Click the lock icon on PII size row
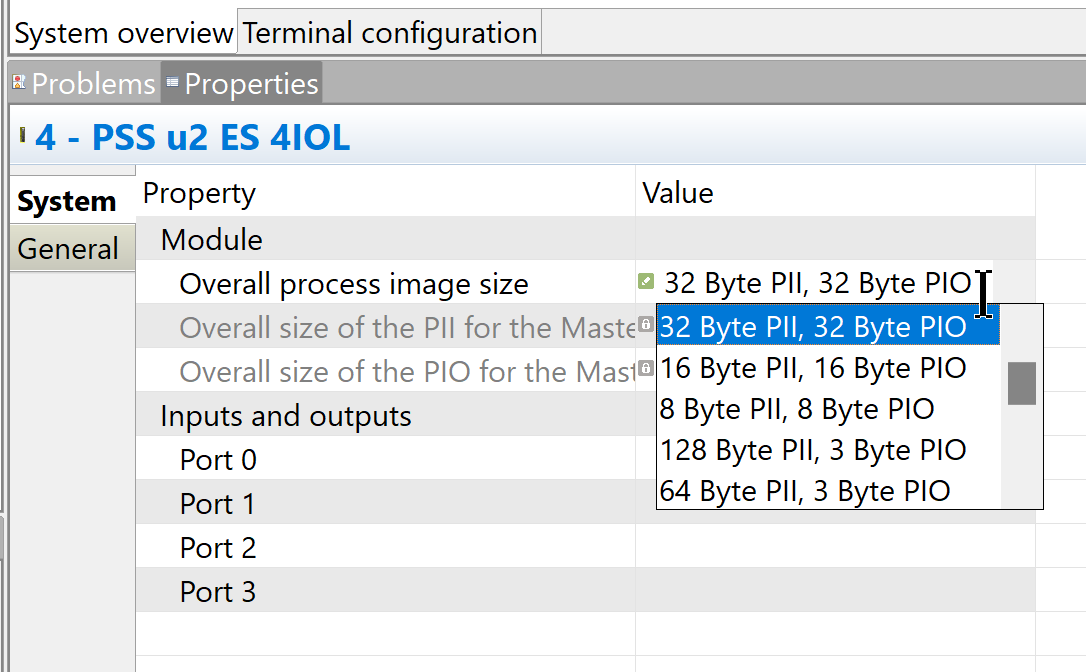Viewport: 1086px width, 672px height. pos(646,324)
